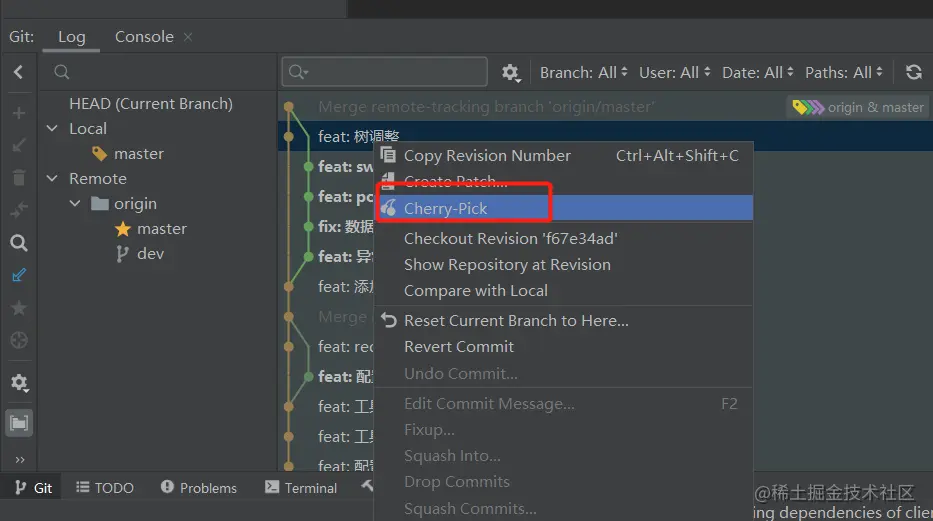This screenshot has height=521, width=933.
Task: Choose Undo Commit menu item
Action: point(563,373)
